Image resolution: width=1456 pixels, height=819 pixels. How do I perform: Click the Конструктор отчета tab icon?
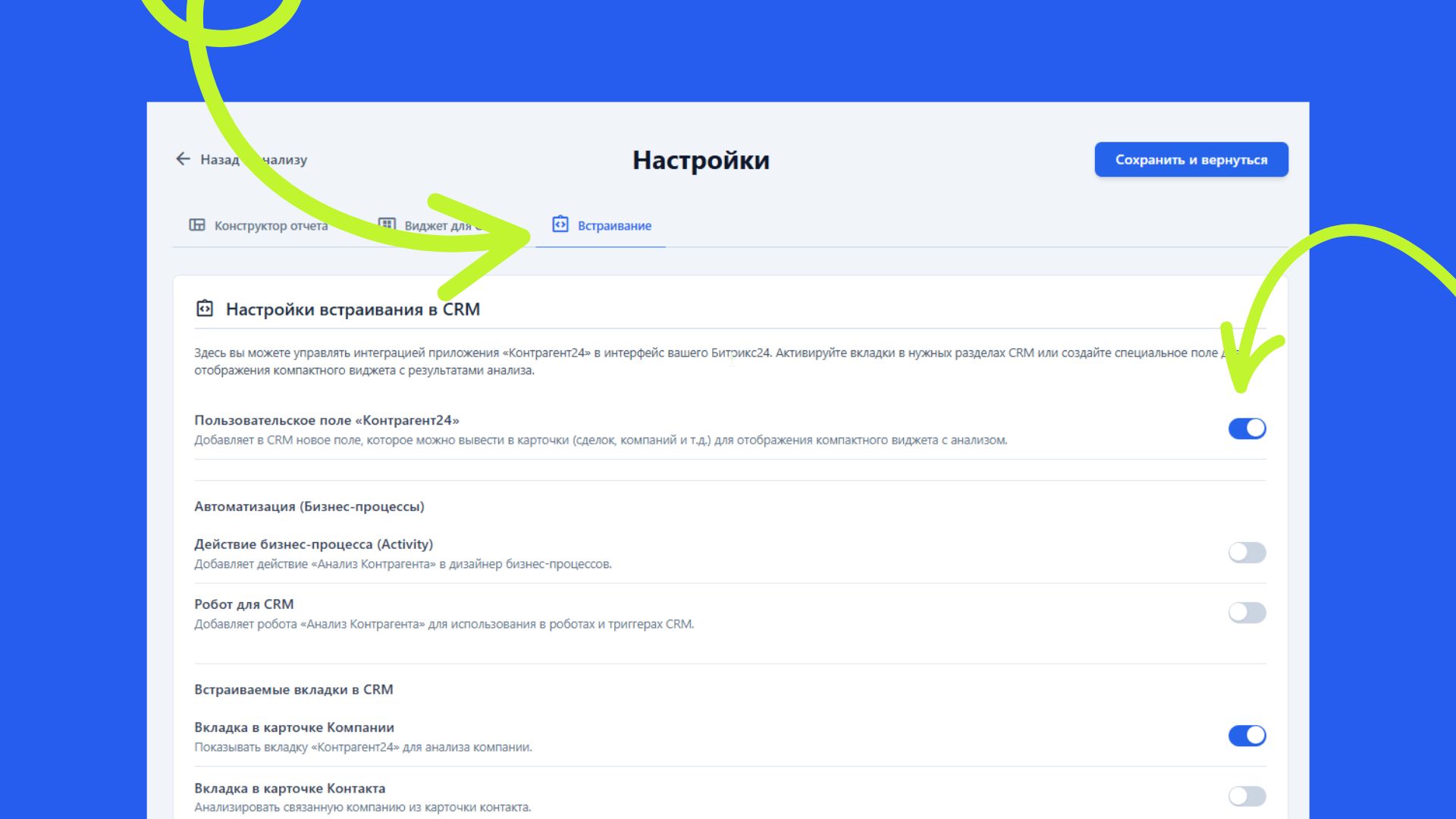click(x=197, y=225)
